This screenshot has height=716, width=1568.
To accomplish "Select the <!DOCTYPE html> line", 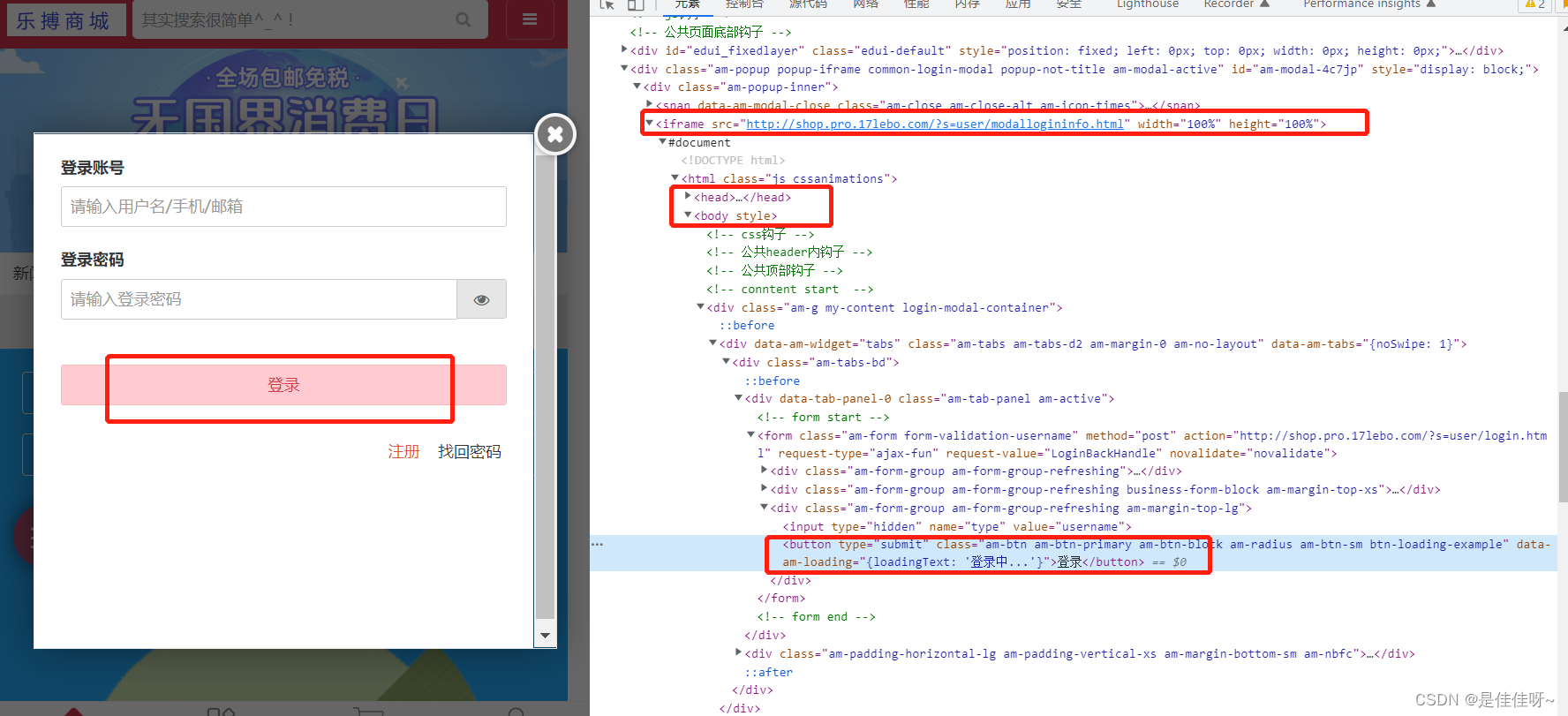I will [x=733, y=160].
